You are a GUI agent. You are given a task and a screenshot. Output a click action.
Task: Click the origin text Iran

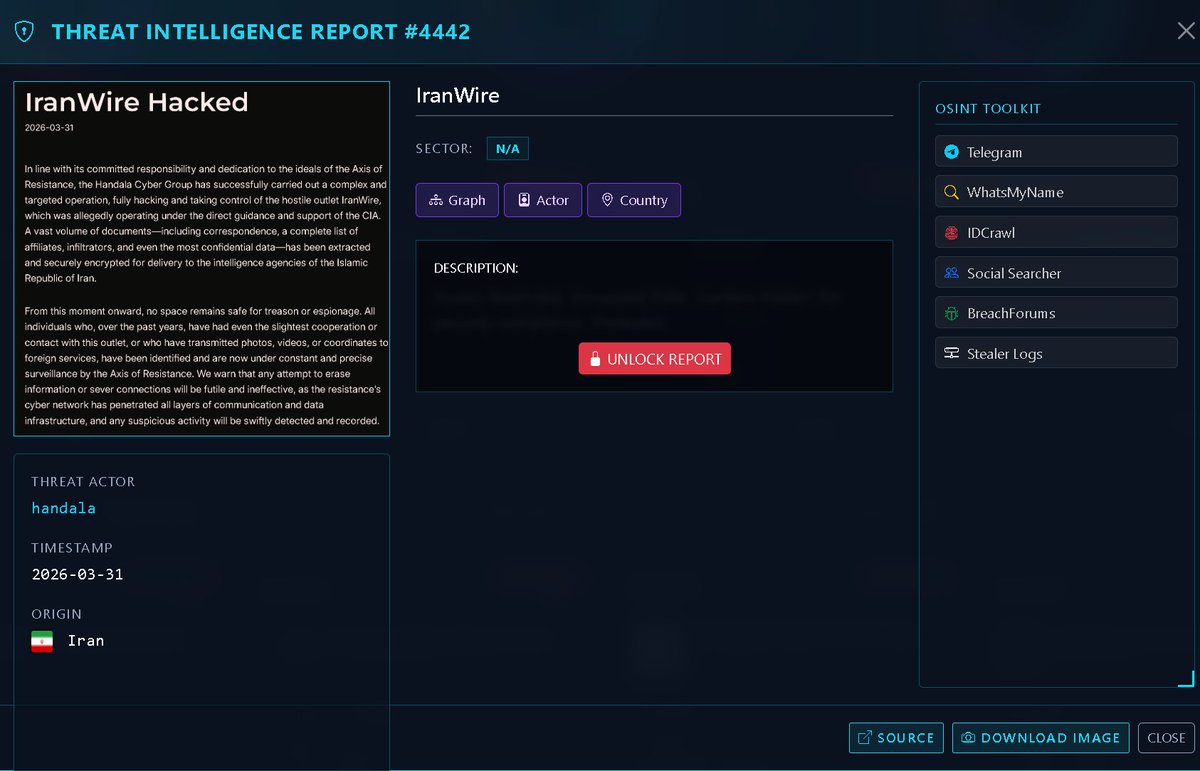click(x=86, y=641)
